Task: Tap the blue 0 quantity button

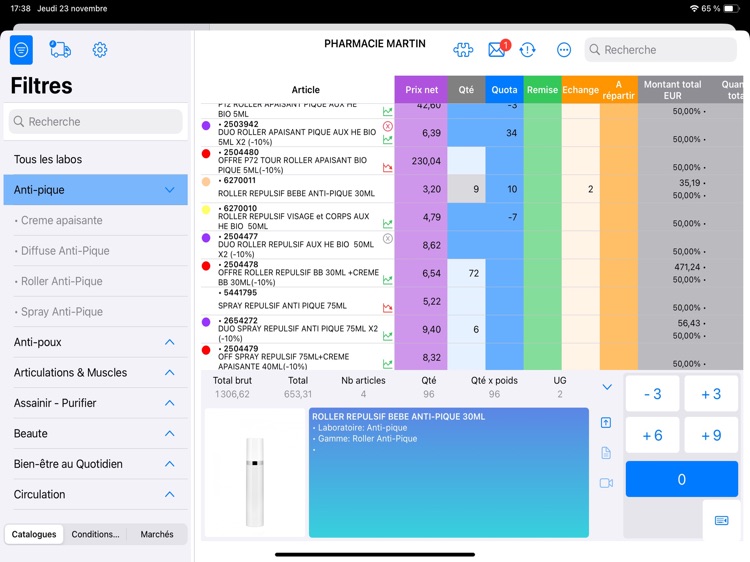Action: click(x=682, y=479)
